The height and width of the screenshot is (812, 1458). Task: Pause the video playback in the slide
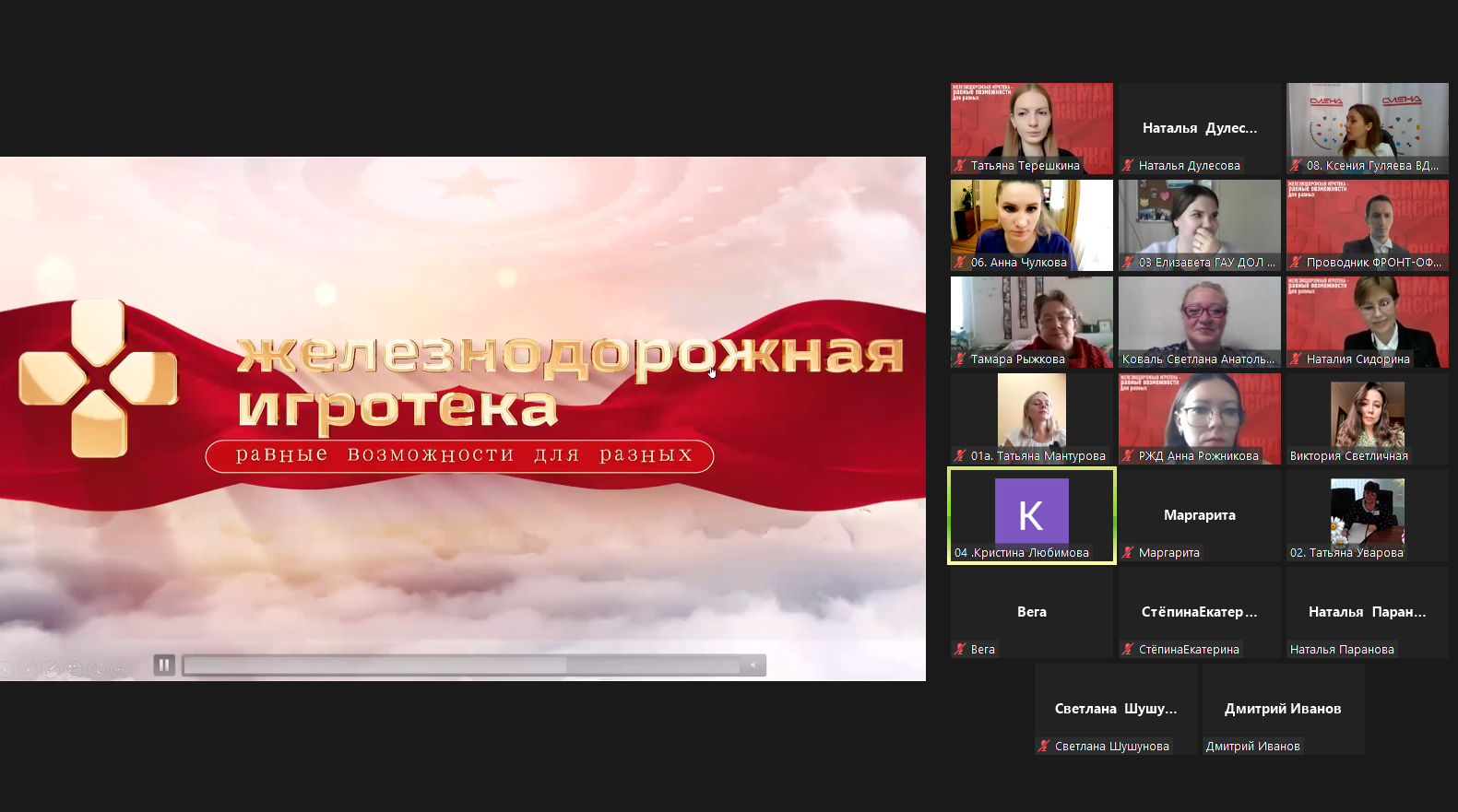164,665
